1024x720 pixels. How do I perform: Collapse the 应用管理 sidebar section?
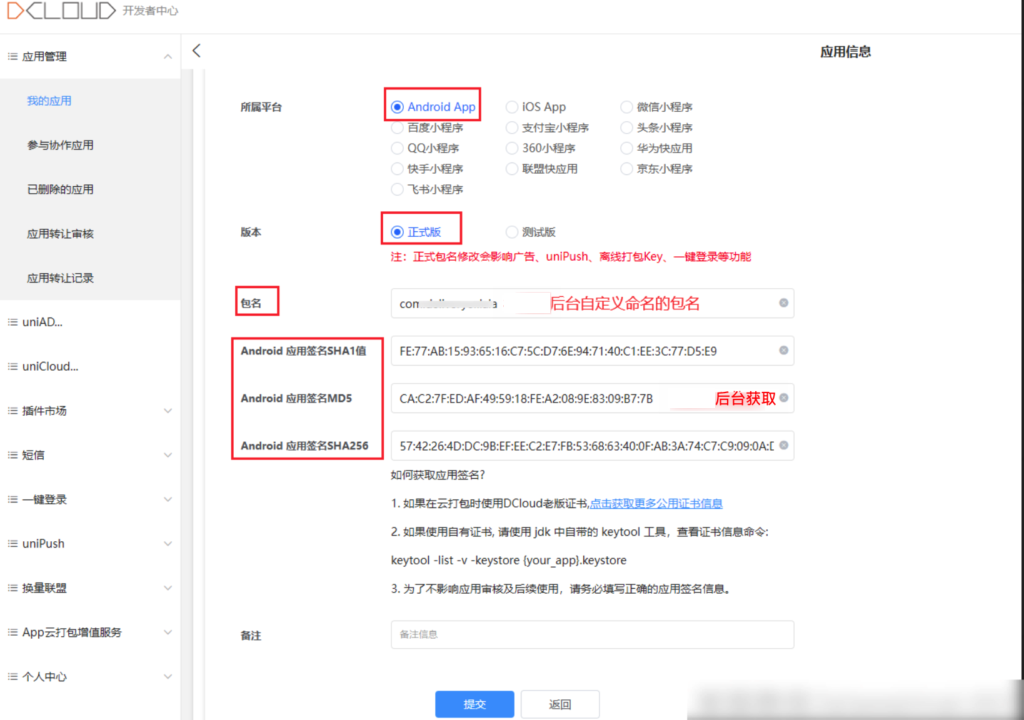167,57
